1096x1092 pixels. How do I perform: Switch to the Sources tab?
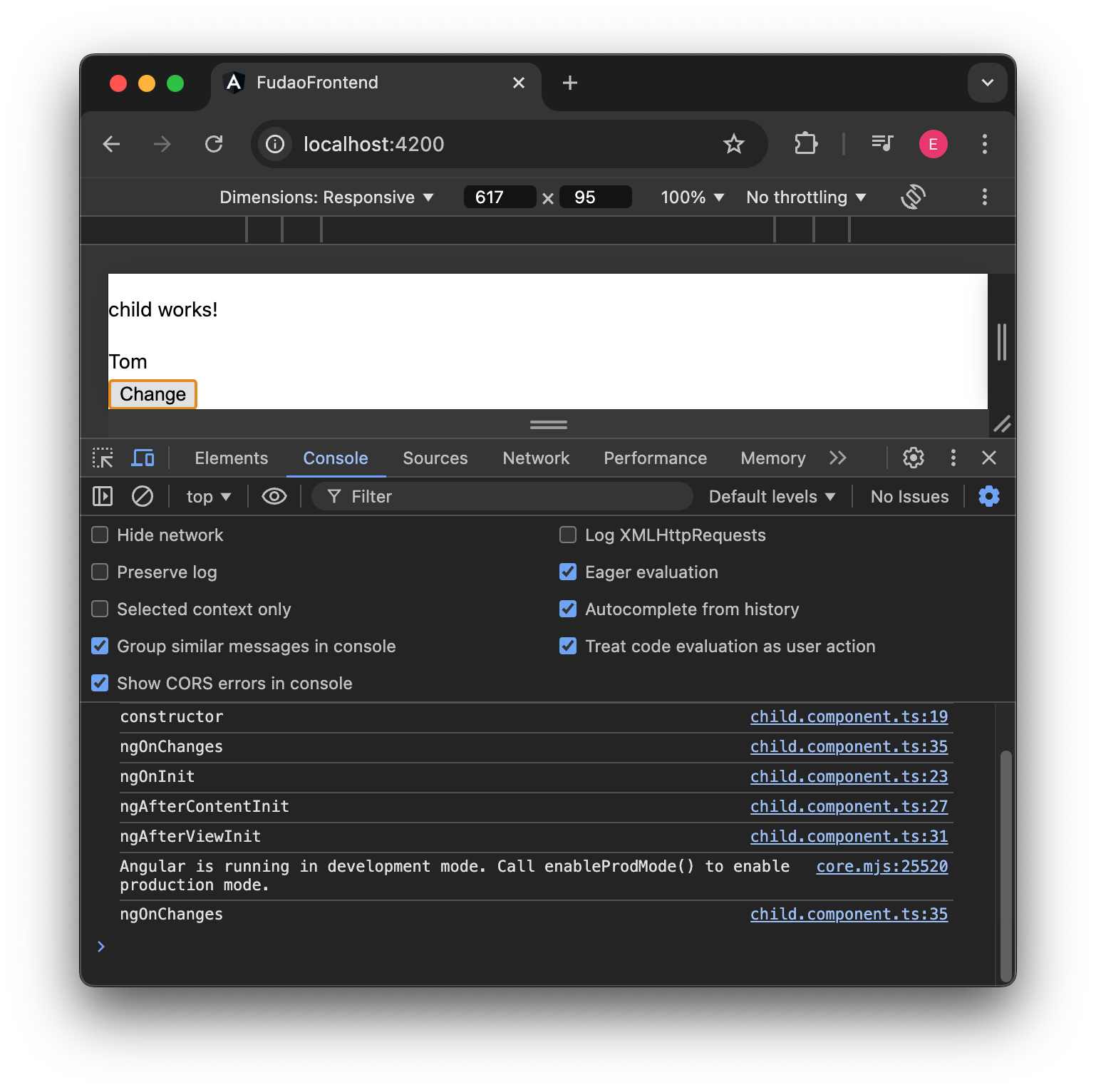click(435, 458)
